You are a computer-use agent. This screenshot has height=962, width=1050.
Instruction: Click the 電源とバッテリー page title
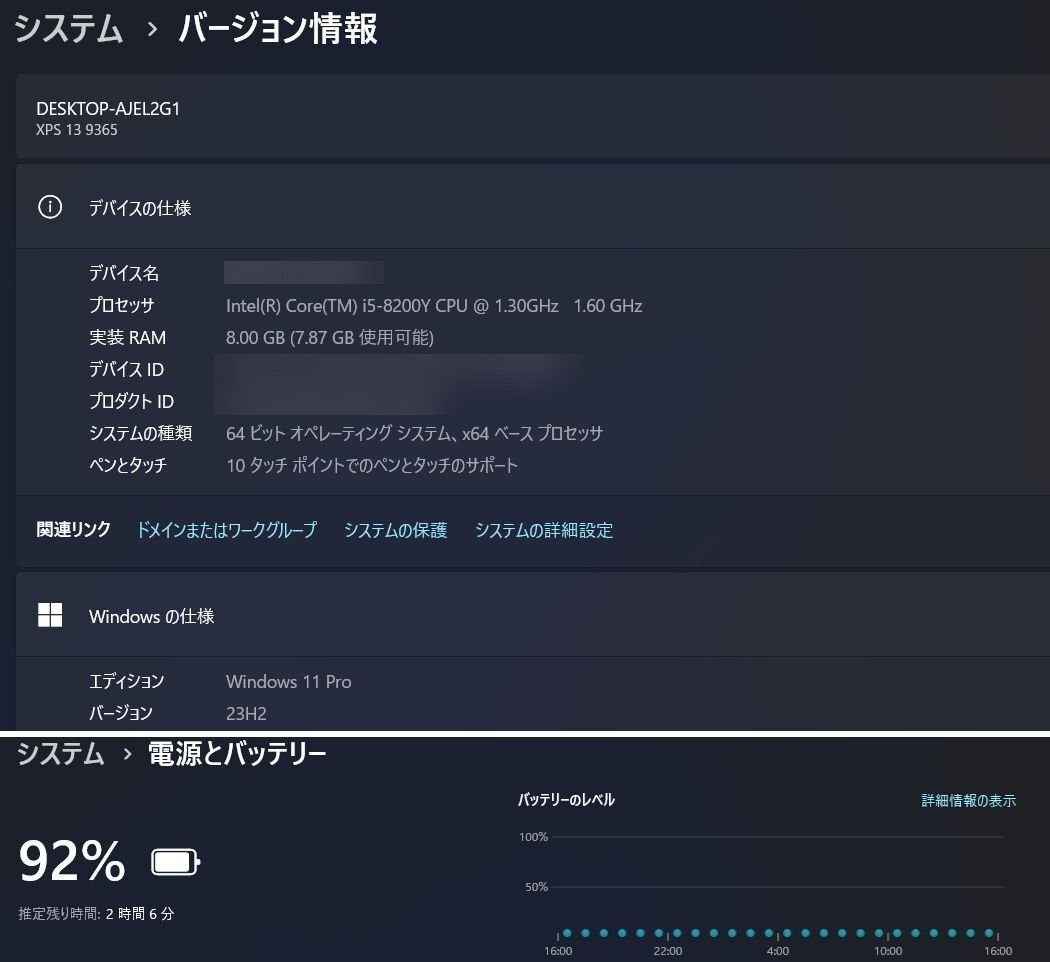pos(237,754)
